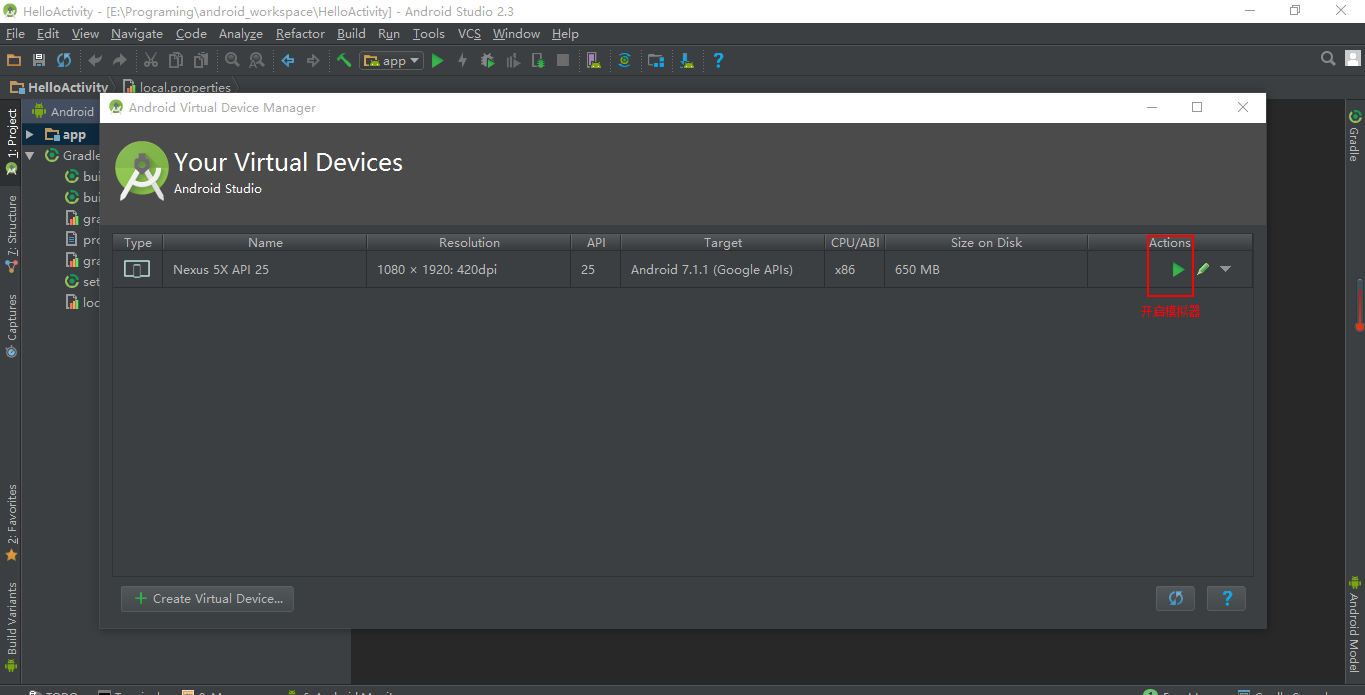Image resolution: width=1365 pixels, height=695 pixels.
Task: Open the Captures side tab
Action: [12, 325]
